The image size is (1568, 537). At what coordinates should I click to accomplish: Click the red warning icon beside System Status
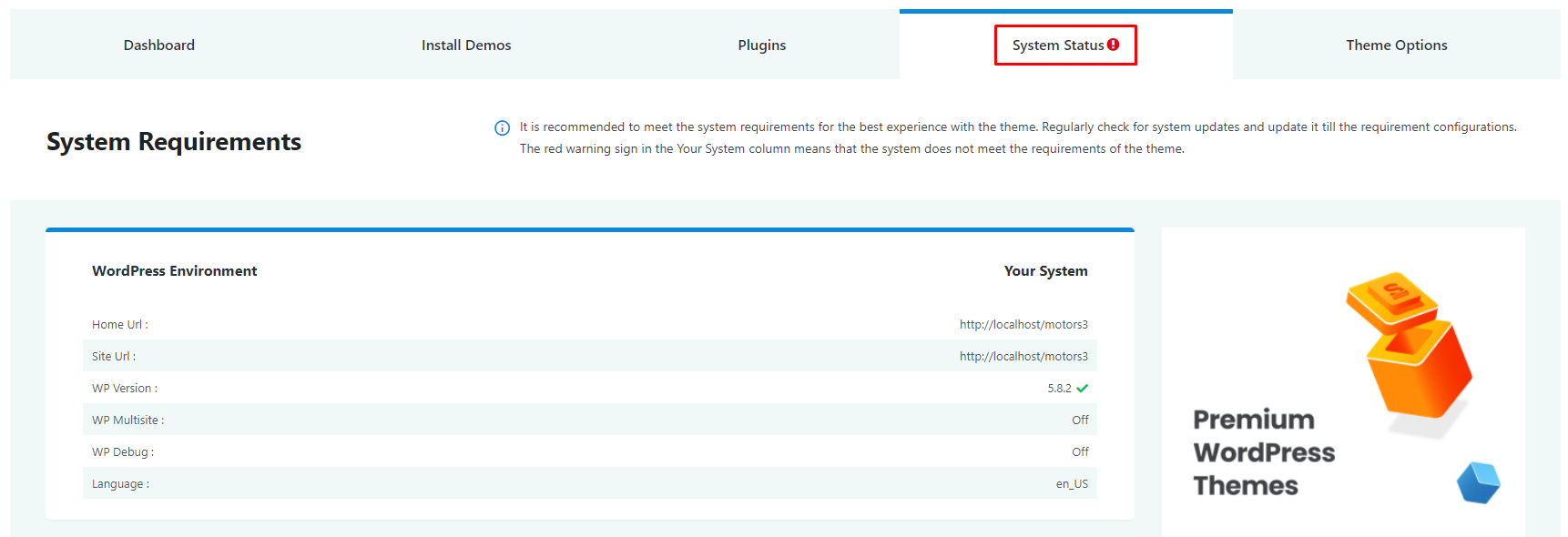(1114, 45)
